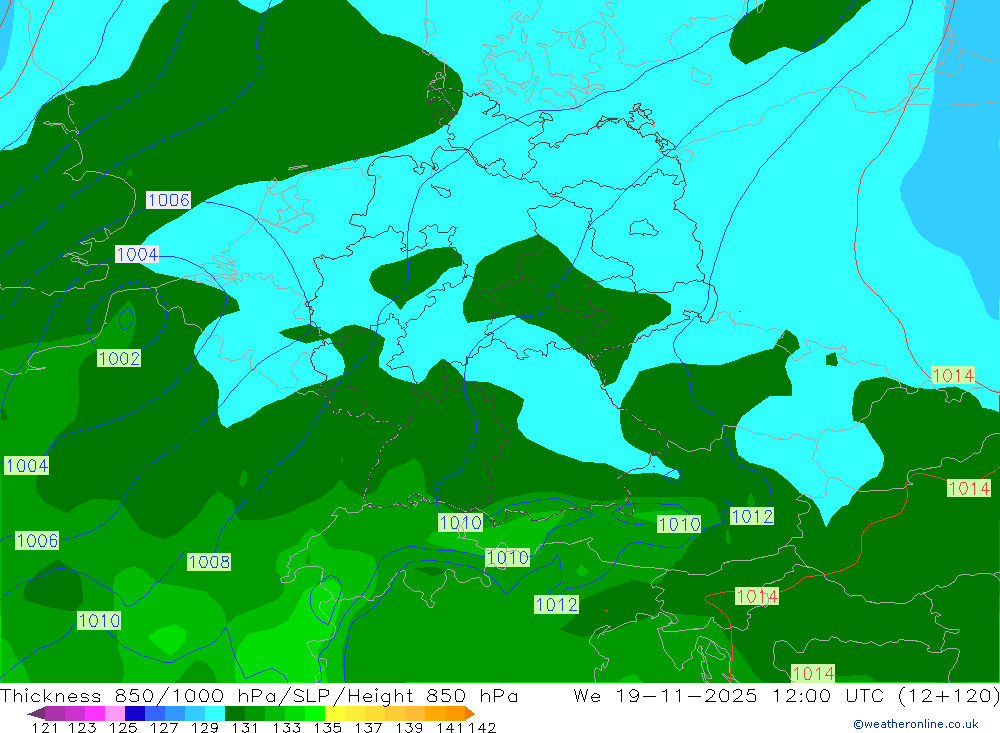Click the 1010 label beside the 1008 label
Screen dimensions: 1000x733
click(99, 621)
